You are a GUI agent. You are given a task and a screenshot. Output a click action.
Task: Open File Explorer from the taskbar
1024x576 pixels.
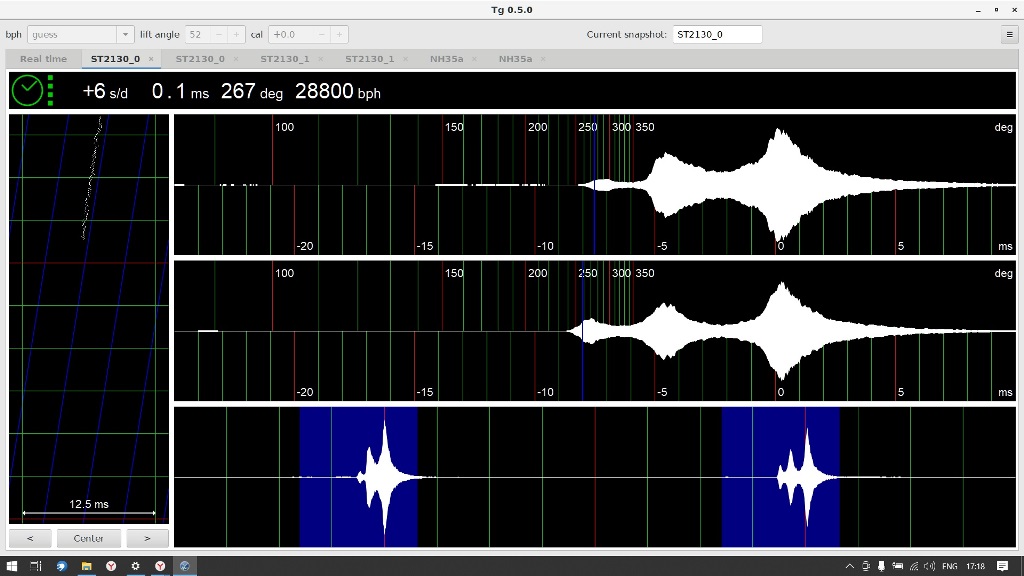tap(87, 566)
